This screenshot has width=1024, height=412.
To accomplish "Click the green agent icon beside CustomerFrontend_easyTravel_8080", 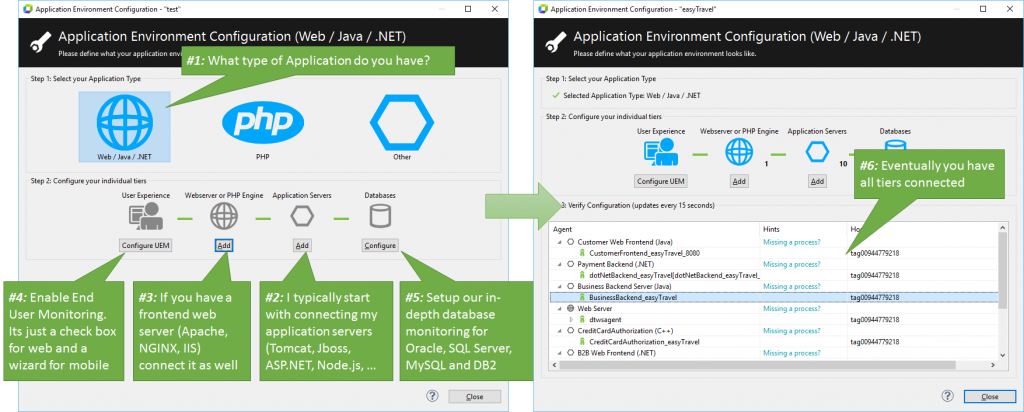I will pos(582,253).
